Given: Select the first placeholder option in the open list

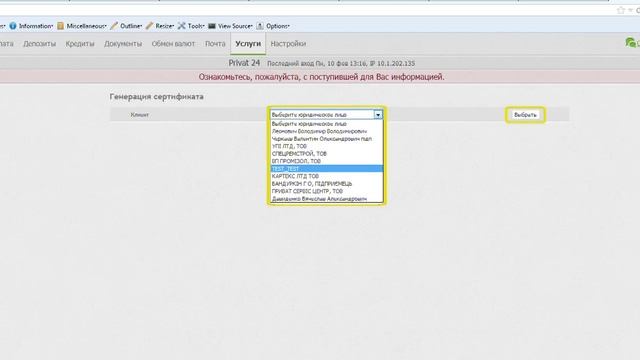Looking at the screenshot, I should coord(327,124).
